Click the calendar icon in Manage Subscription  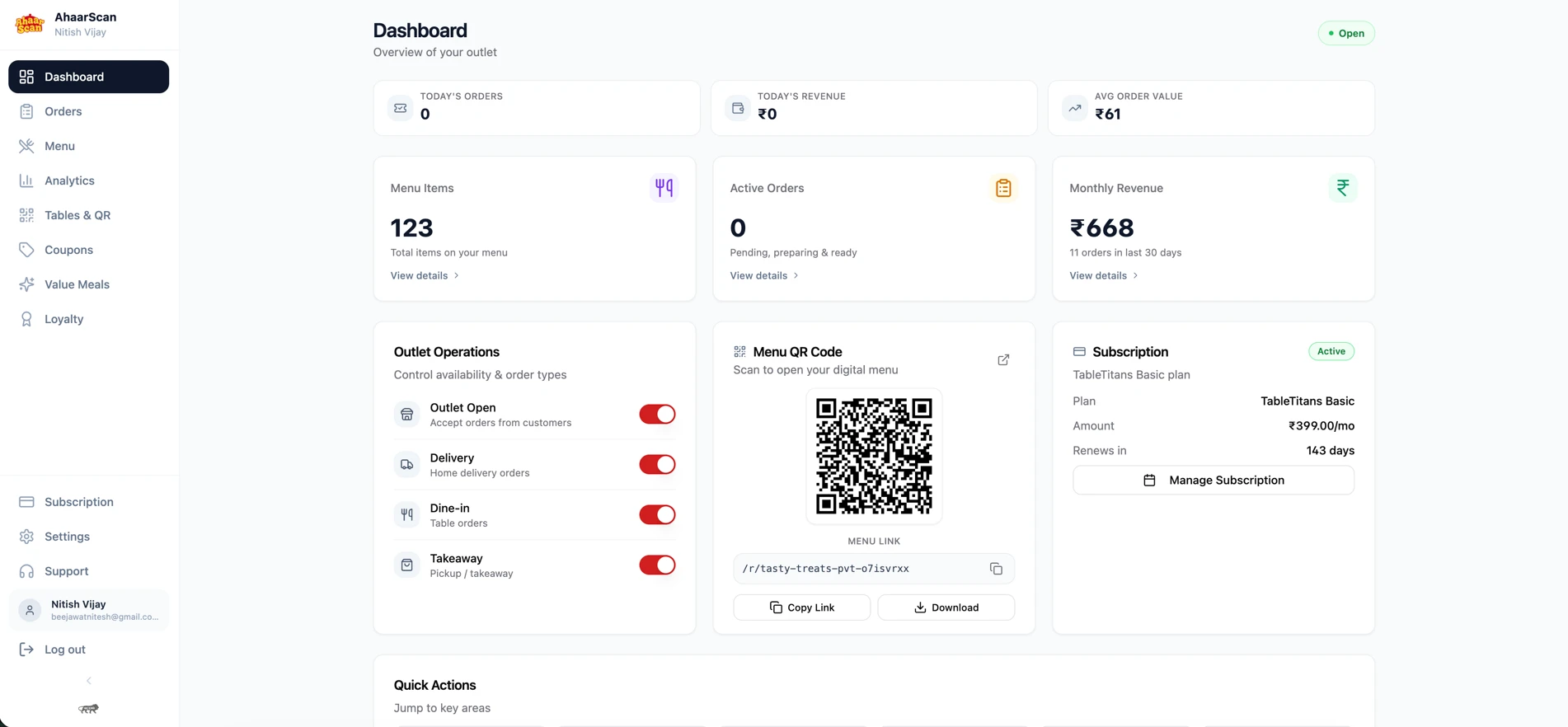(x=1149, y=481)
